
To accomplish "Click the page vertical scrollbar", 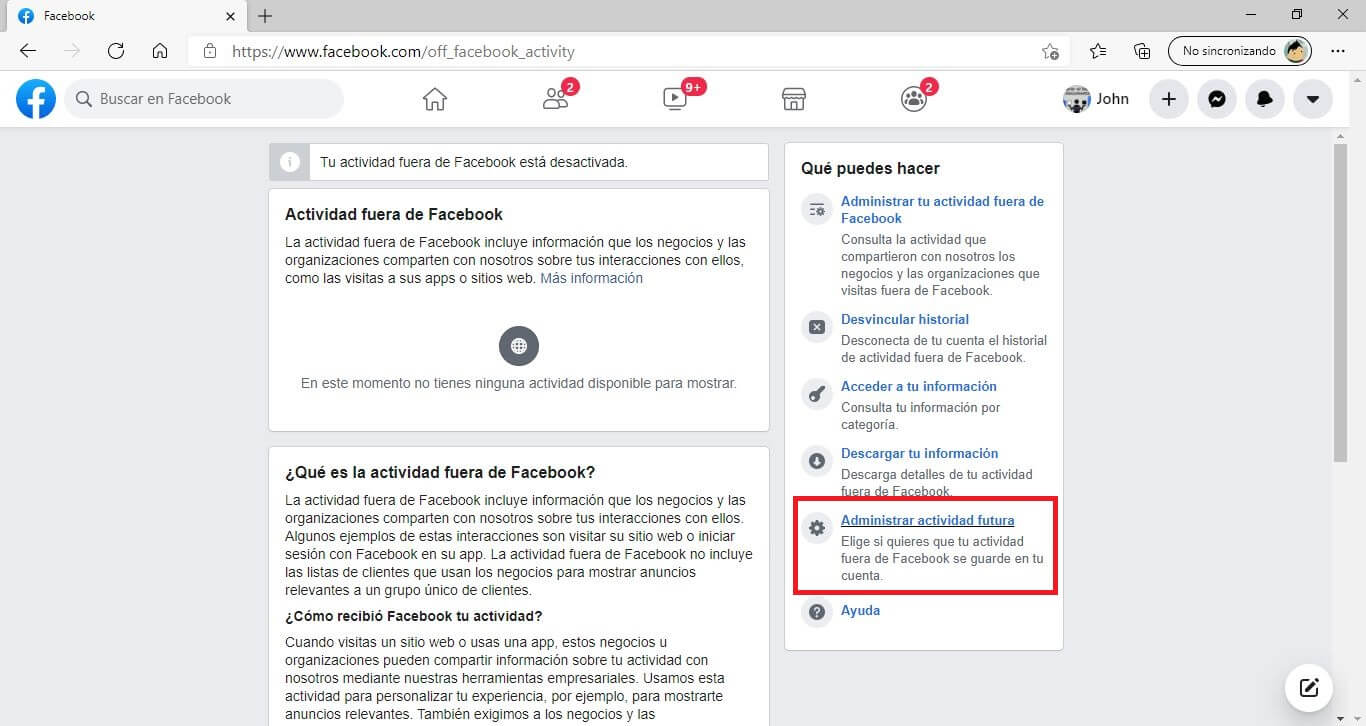I will [1341, 303].
